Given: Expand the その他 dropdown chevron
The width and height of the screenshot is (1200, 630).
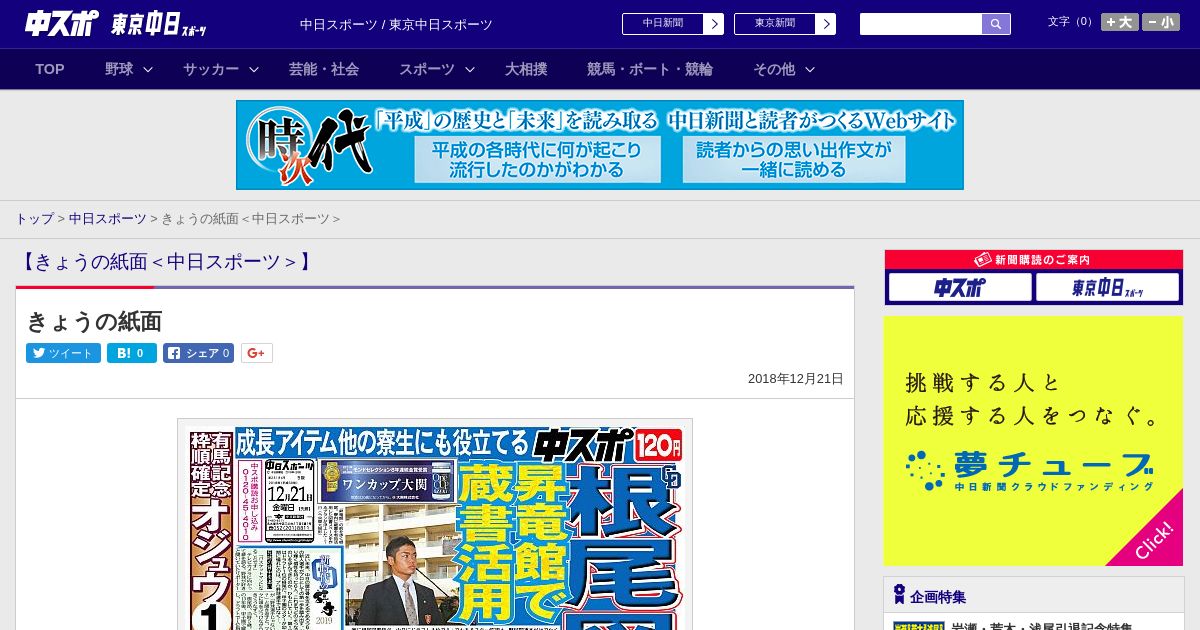Looking at the screenshot, I should pos(810,69).
